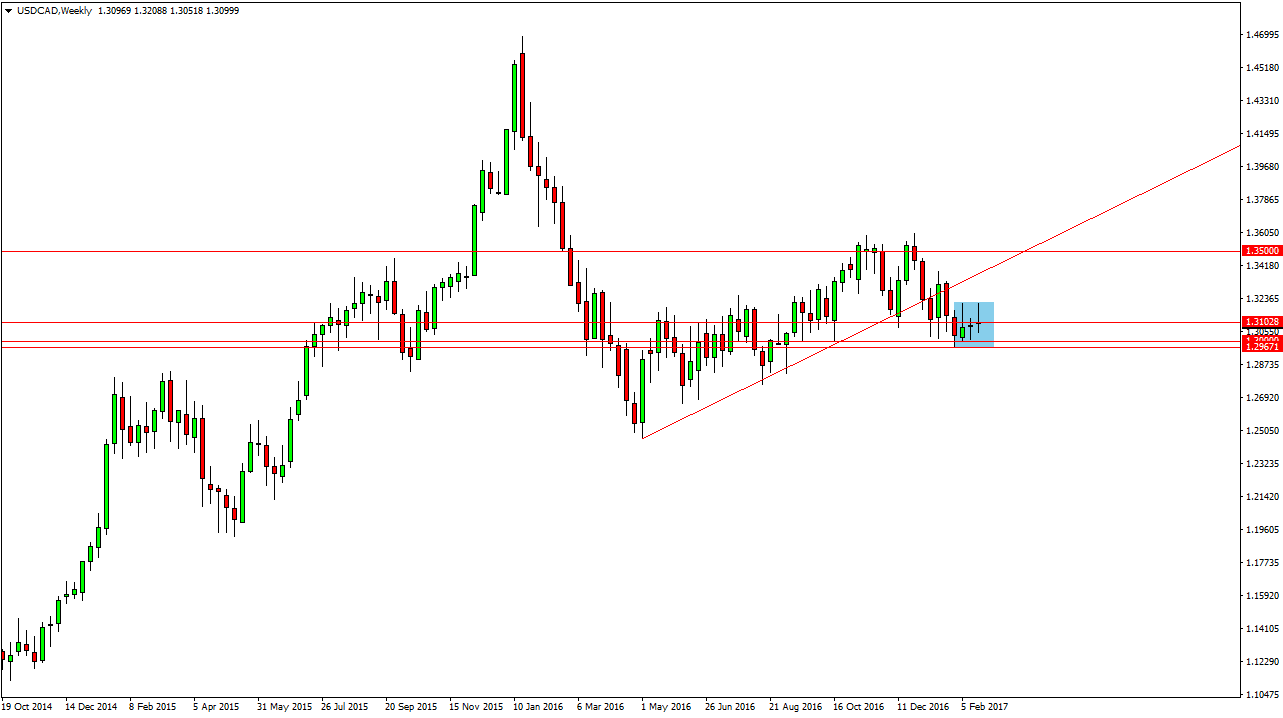The width and height of the screenshot is (1283, 718).
Task: Click the dropdown arrow beside USDCAD,Weekly
Action: click(8, 9)
